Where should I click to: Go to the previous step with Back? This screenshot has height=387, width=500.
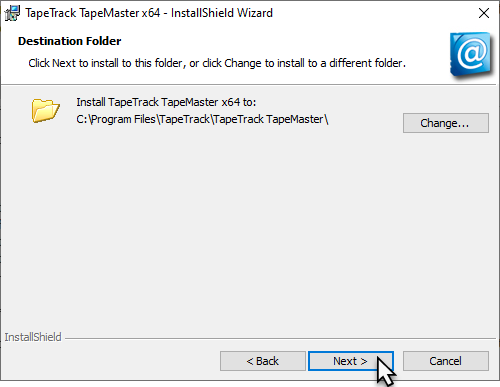click(x=263, y=361)
